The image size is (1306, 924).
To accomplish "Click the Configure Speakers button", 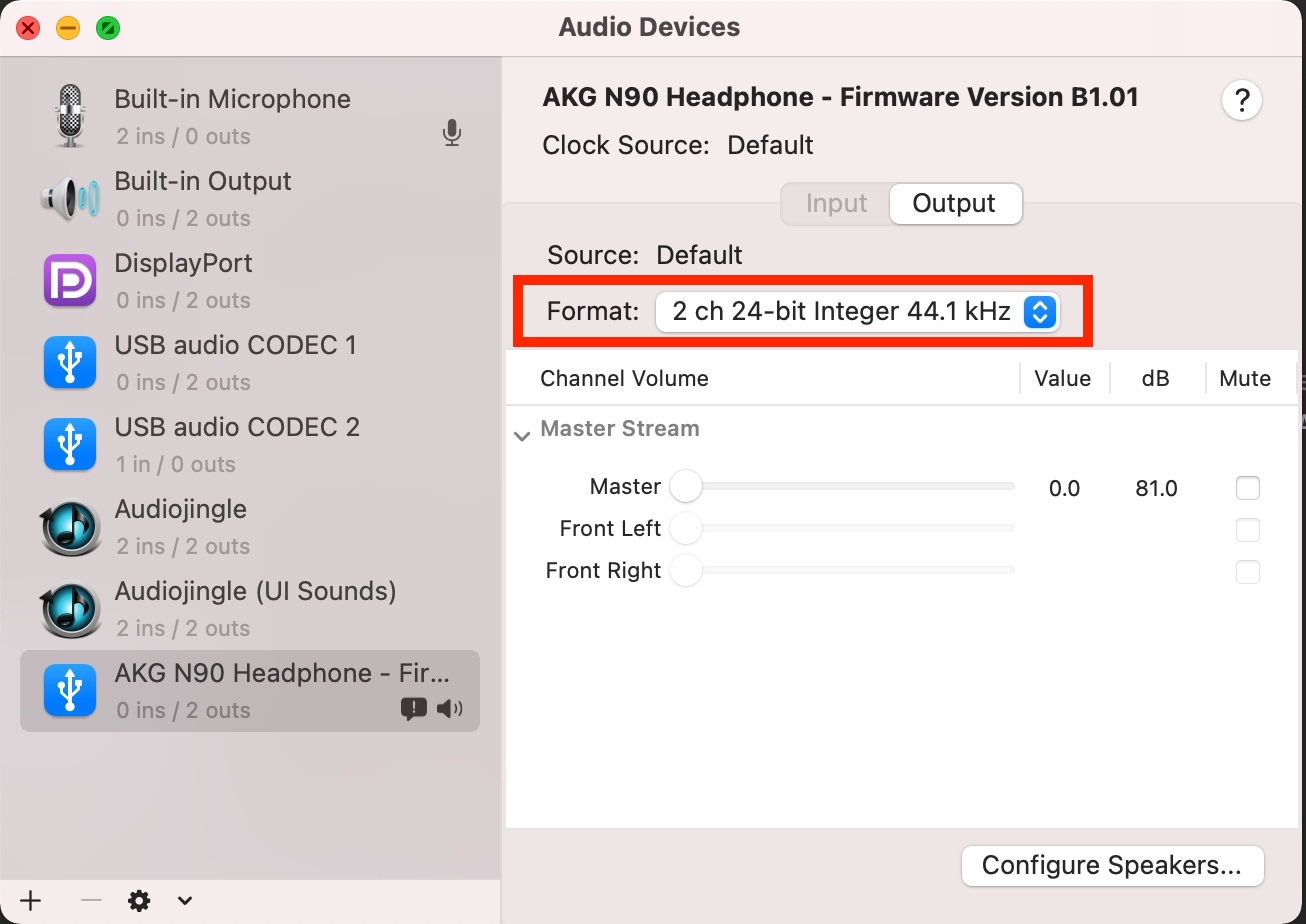I will click(x=1112, y=865).
